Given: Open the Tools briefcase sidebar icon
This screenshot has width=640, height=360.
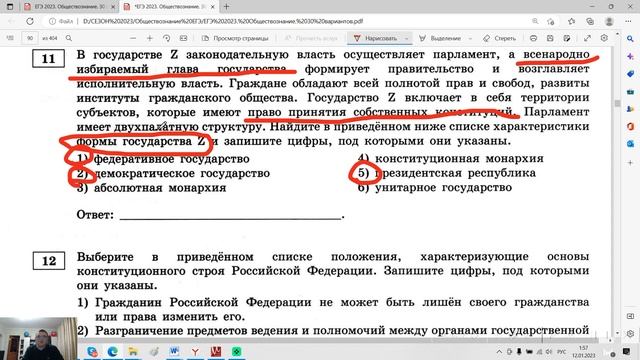Looking at the screenshot, I should (x=630, y=91).
